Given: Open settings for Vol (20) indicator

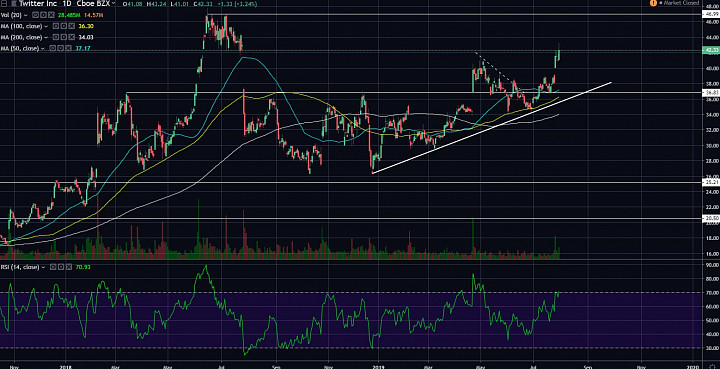Looking at the screenshot, I should 43,15.
